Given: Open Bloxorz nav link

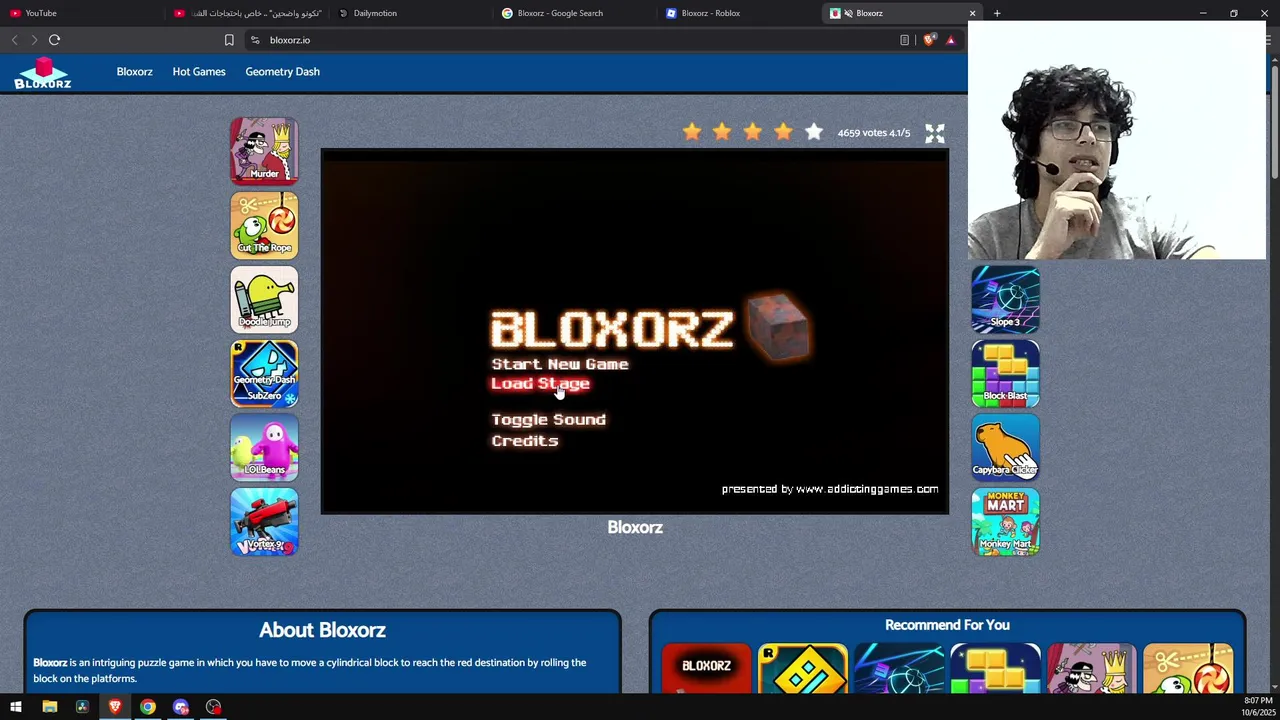Looking at the screenshot, I should [x=134, y=72].
